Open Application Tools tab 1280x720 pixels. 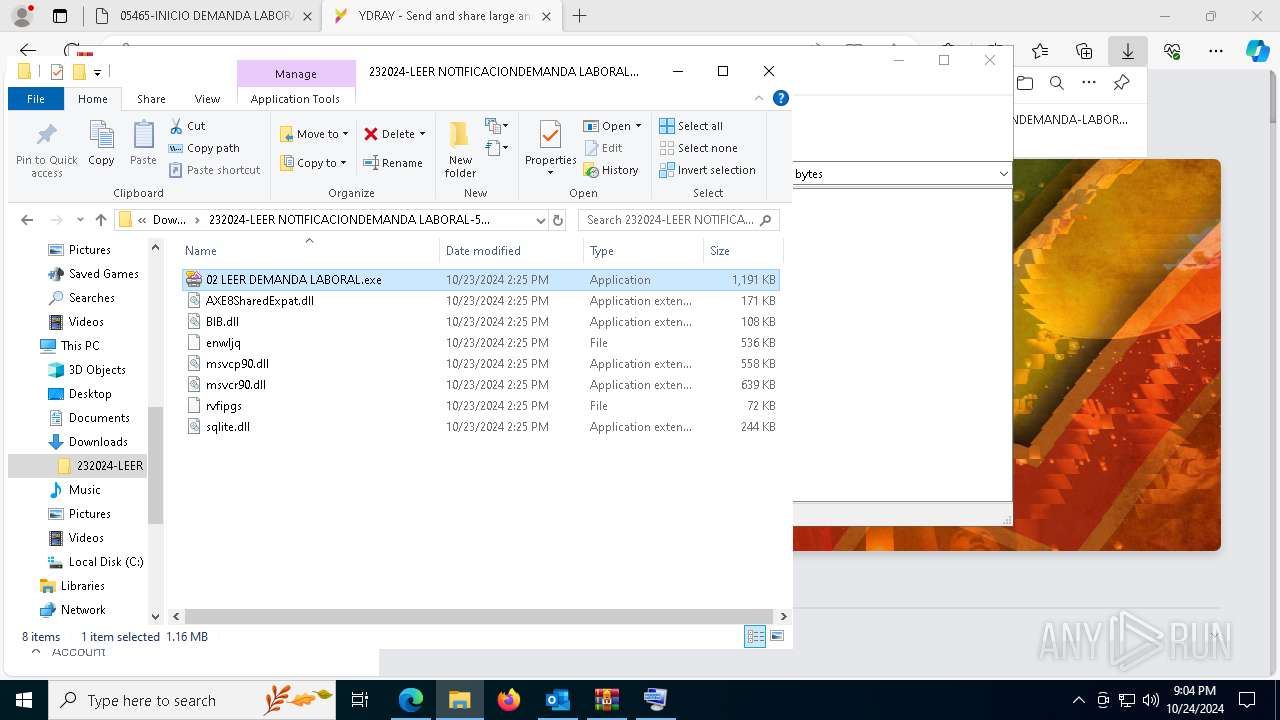tap(295, 99)
